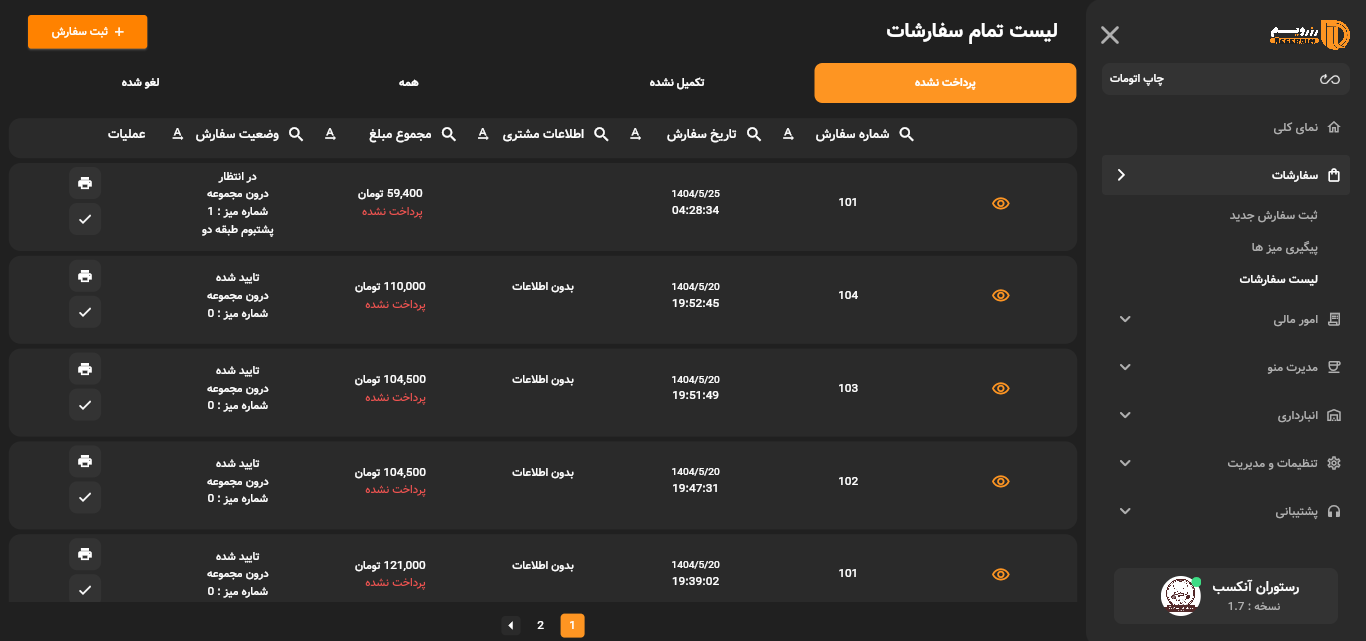Image resolution: width=1366 pixels, height=641 pixels.
Task: Click the ثبت سفارش button
Action: point(87,32)
